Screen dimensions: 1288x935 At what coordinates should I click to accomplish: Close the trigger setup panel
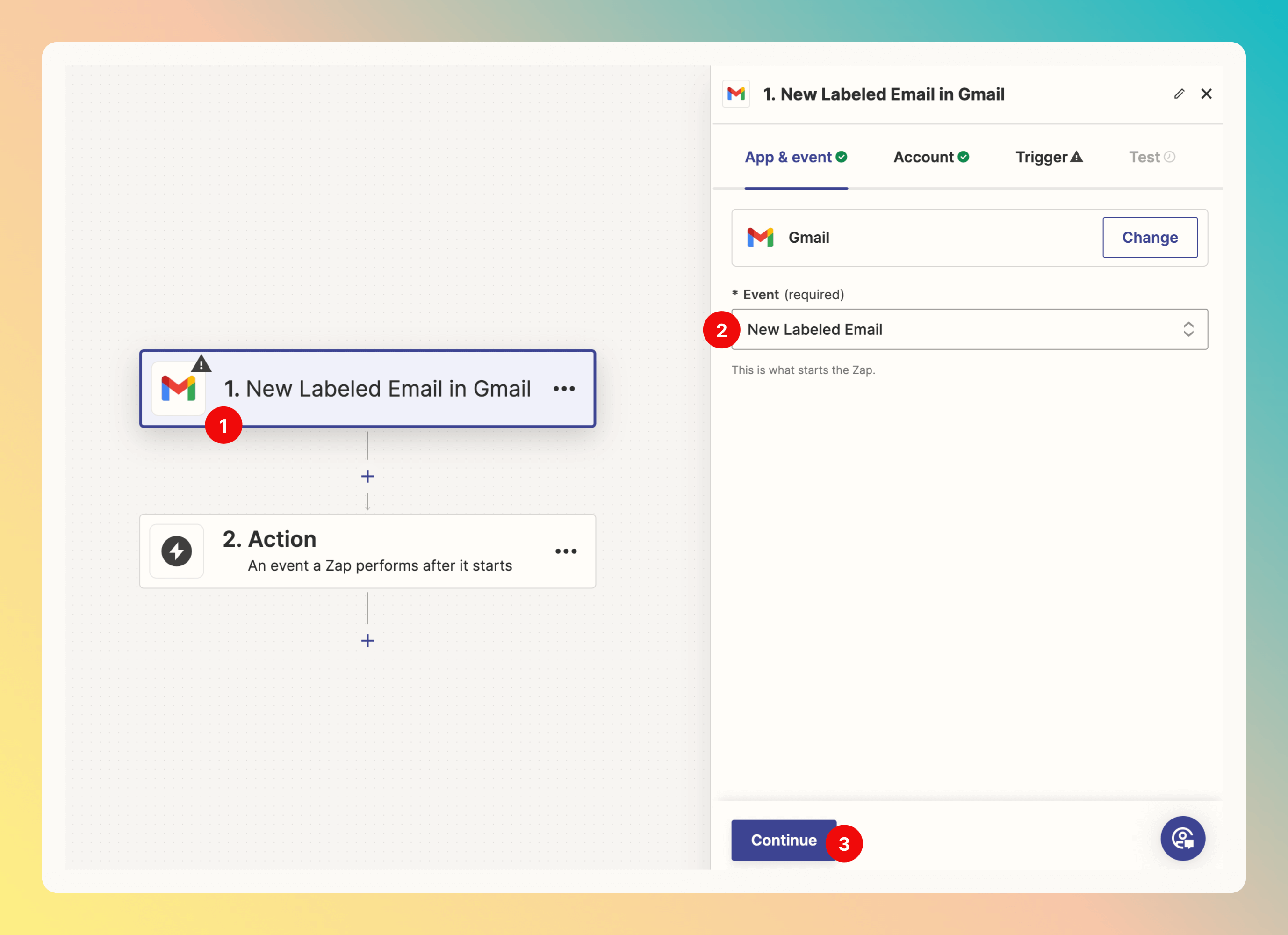point(1206,94)
